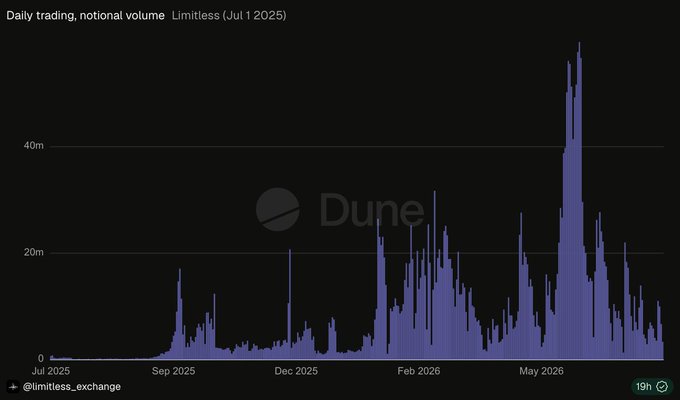Click the 19h refresh age badge
Screen dimensions: 680x400
(x=652, y=387)
